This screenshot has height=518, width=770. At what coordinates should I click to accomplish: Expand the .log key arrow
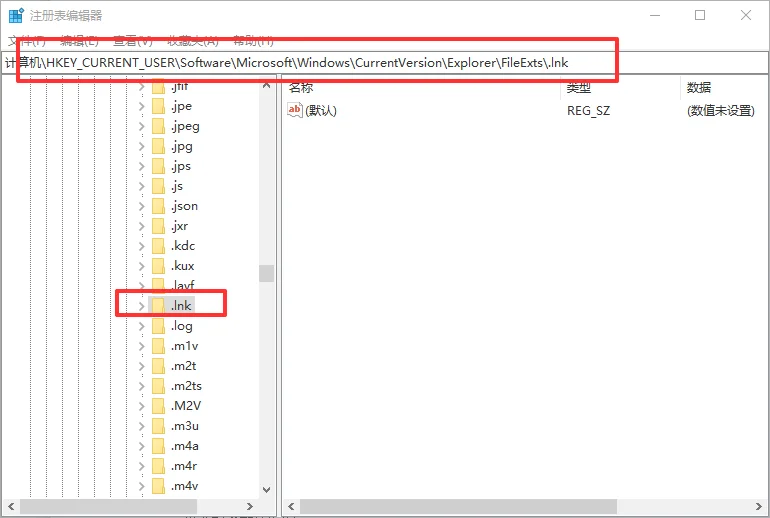[x=141, y=326]
